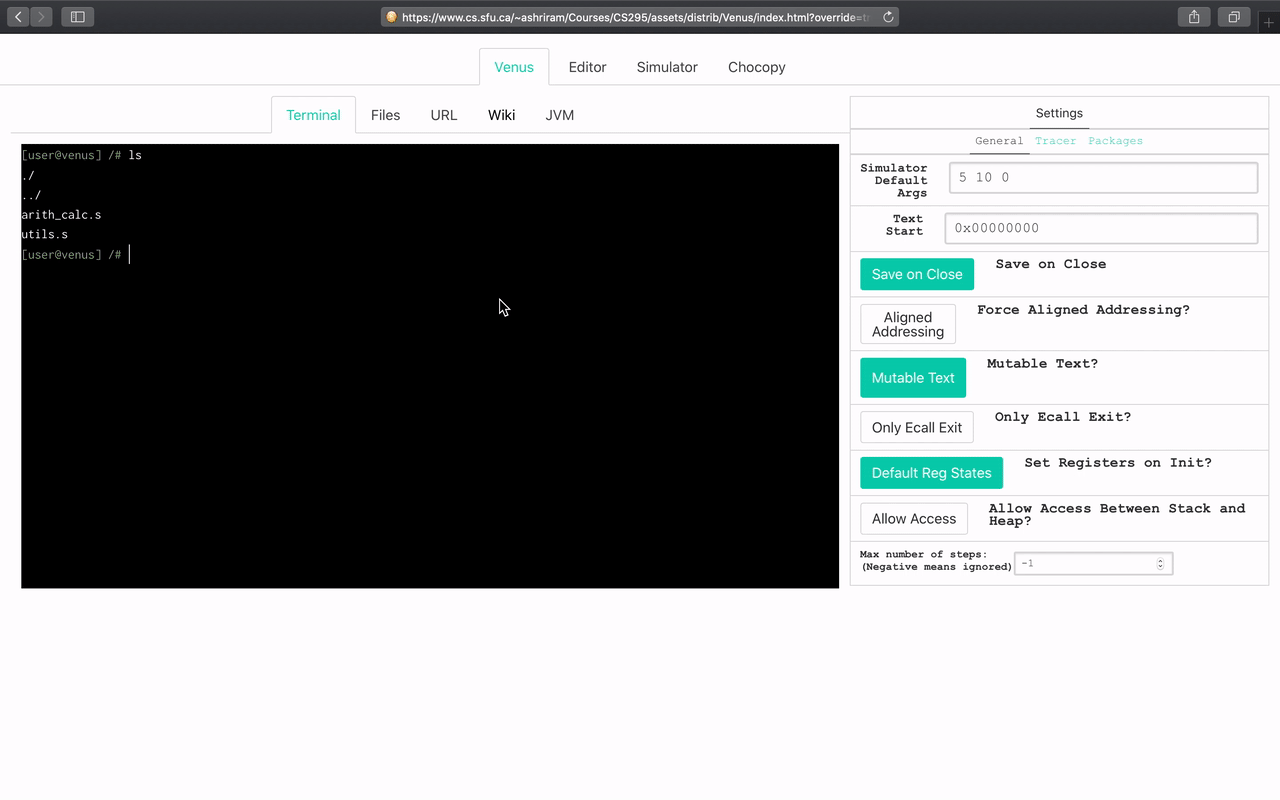The width and height of the screenshot is (1280, 800).
Task: Open the Safari share menu
Action: click(1193, 16)
